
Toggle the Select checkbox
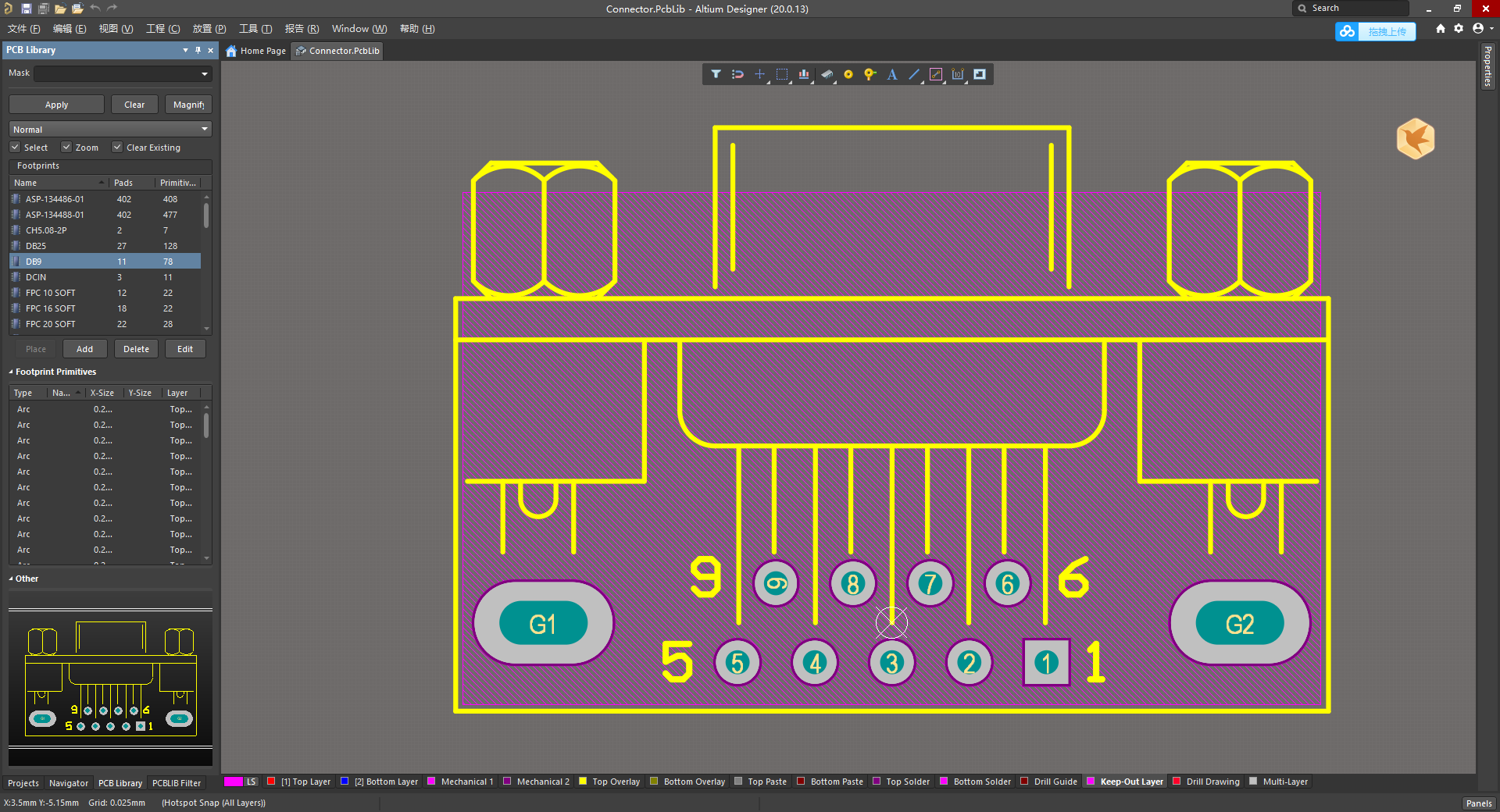pyautogui.click(x=15, y=147)
